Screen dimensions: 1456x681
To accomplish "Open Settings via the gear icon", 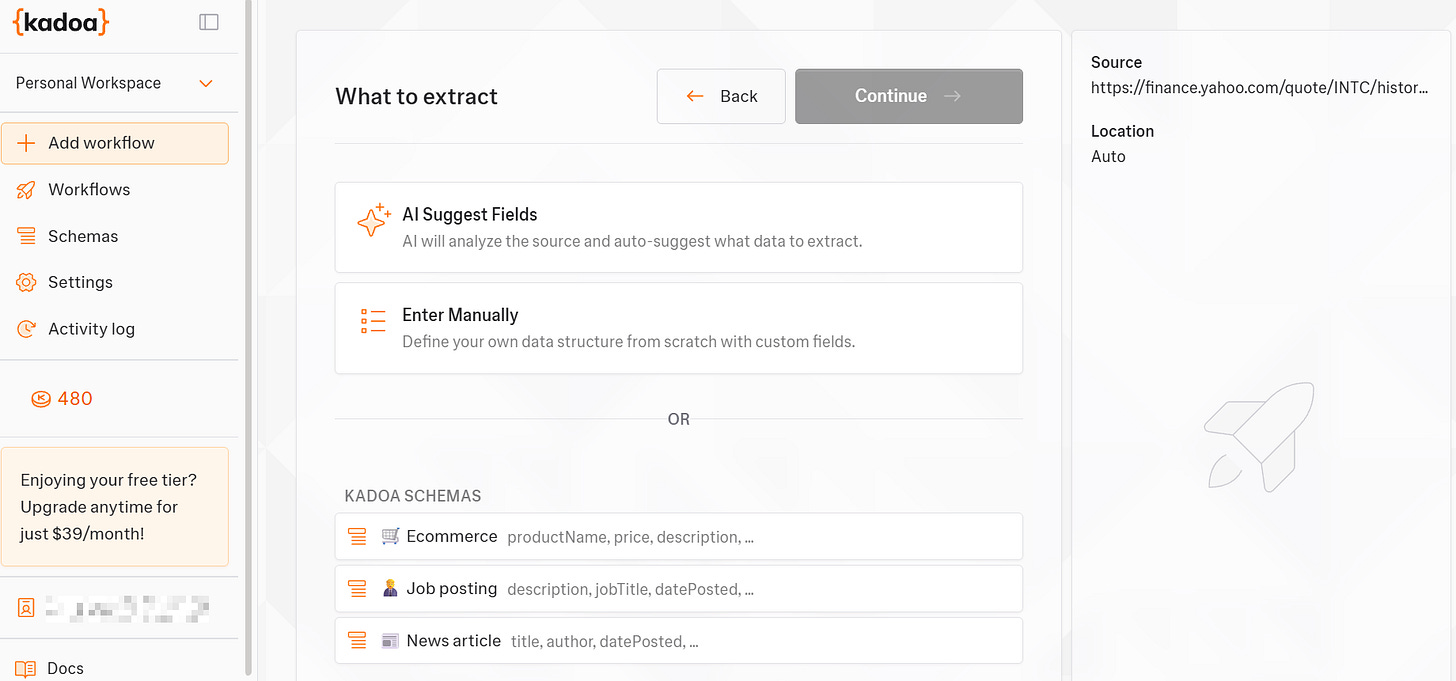I will coord(27,282).
